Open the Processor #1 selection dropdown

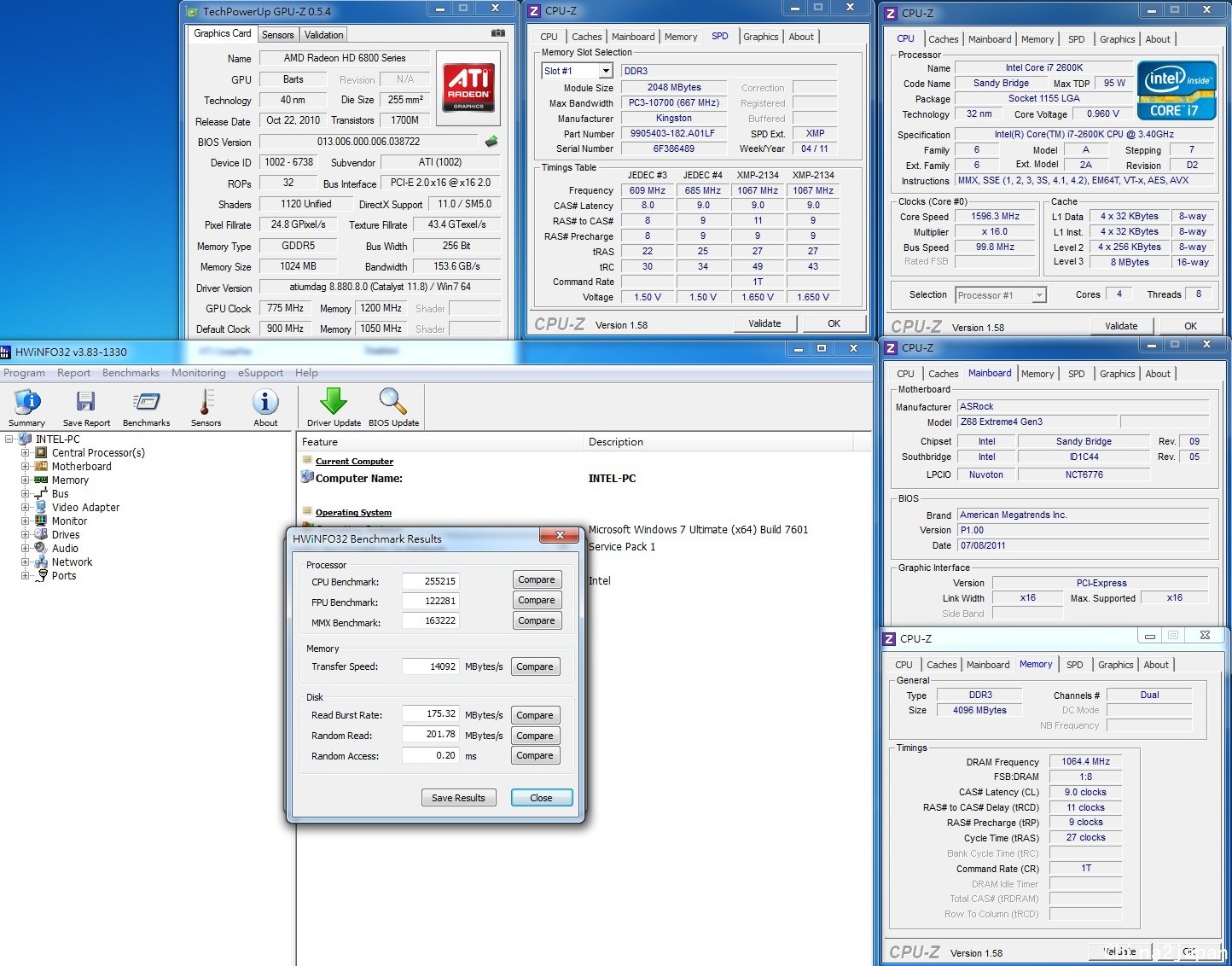(1039, 295)
